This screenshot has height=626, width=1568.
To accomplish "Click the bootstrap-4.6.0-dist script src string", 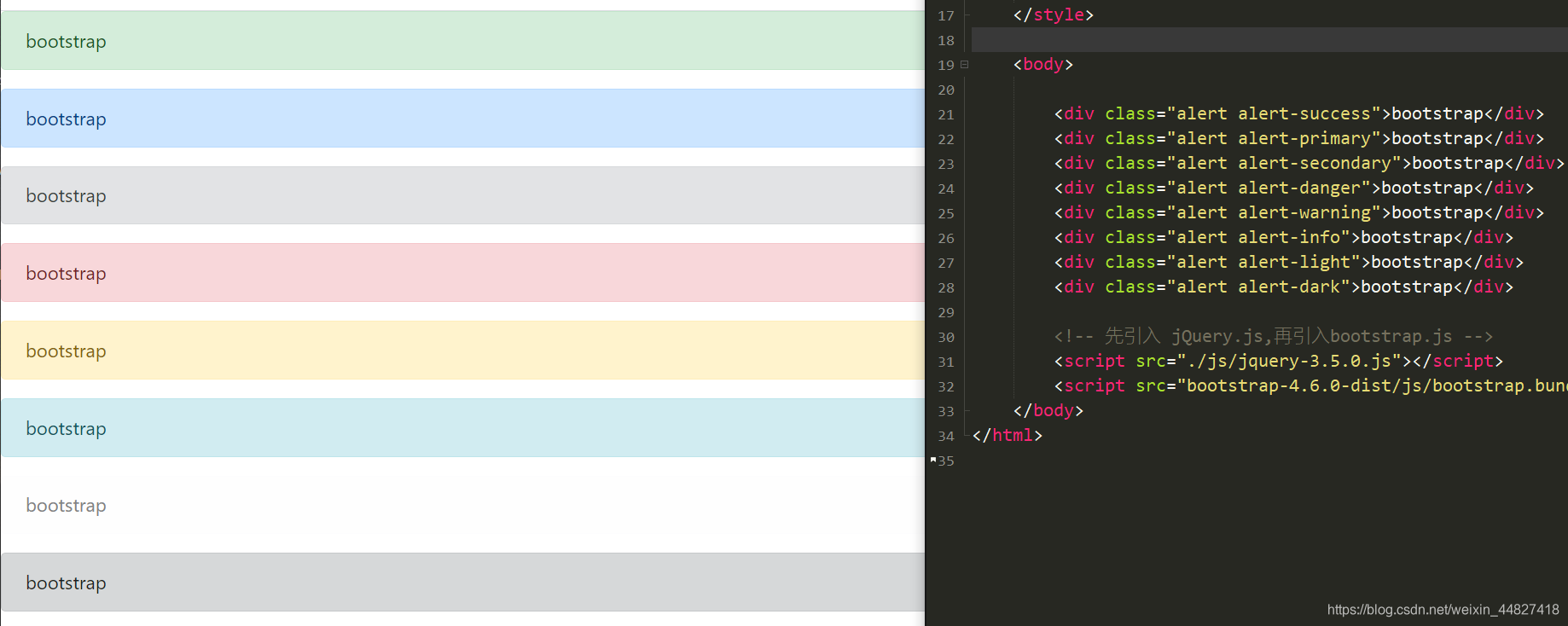I will pos(1373,385).
